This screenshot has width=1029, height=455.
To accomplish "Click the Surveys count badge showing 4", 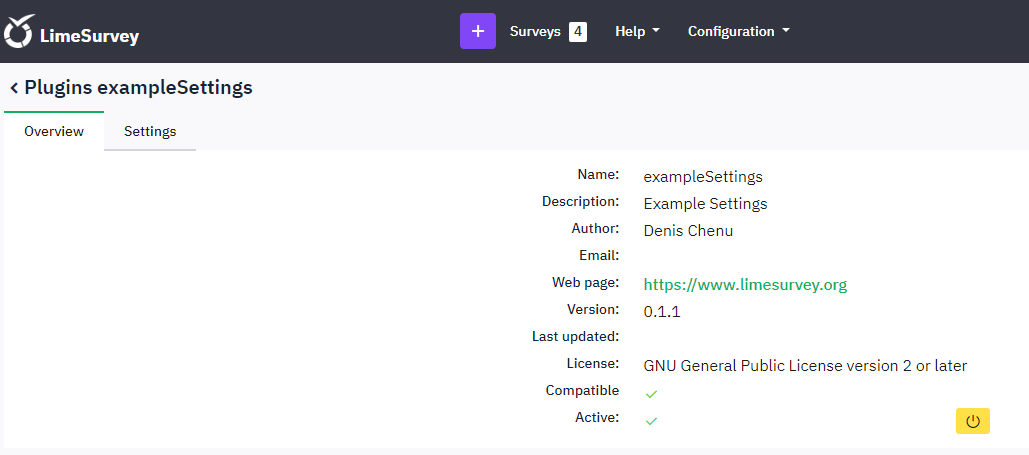I will coord(577,31).
